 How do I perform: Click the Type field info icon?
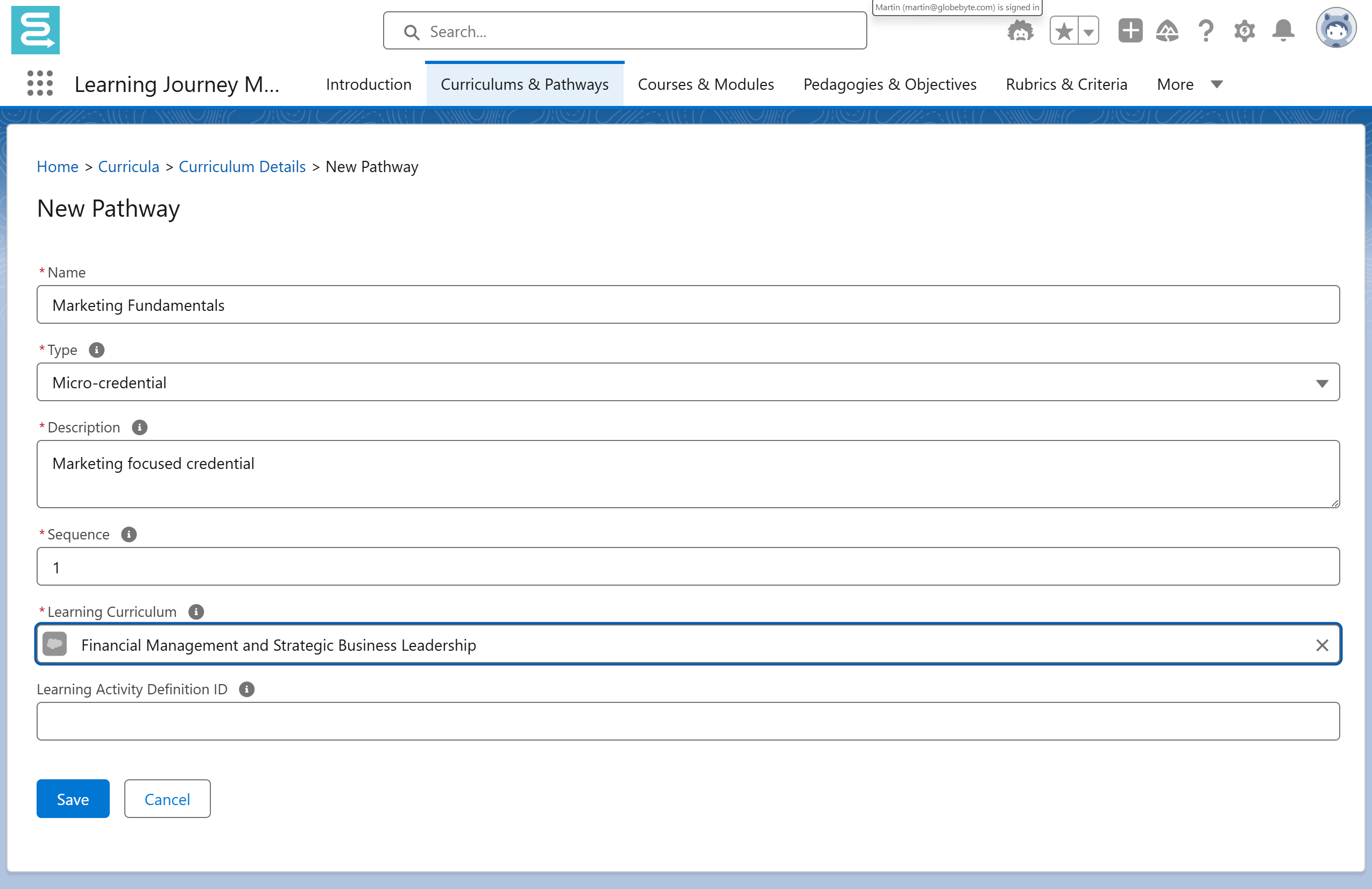point(96,350)
